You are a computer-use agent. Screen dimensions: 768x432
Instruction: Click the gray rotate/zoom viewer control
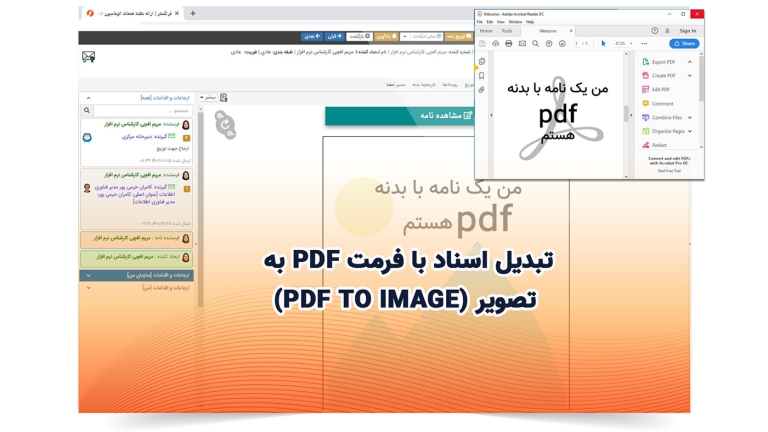[225, 125]
